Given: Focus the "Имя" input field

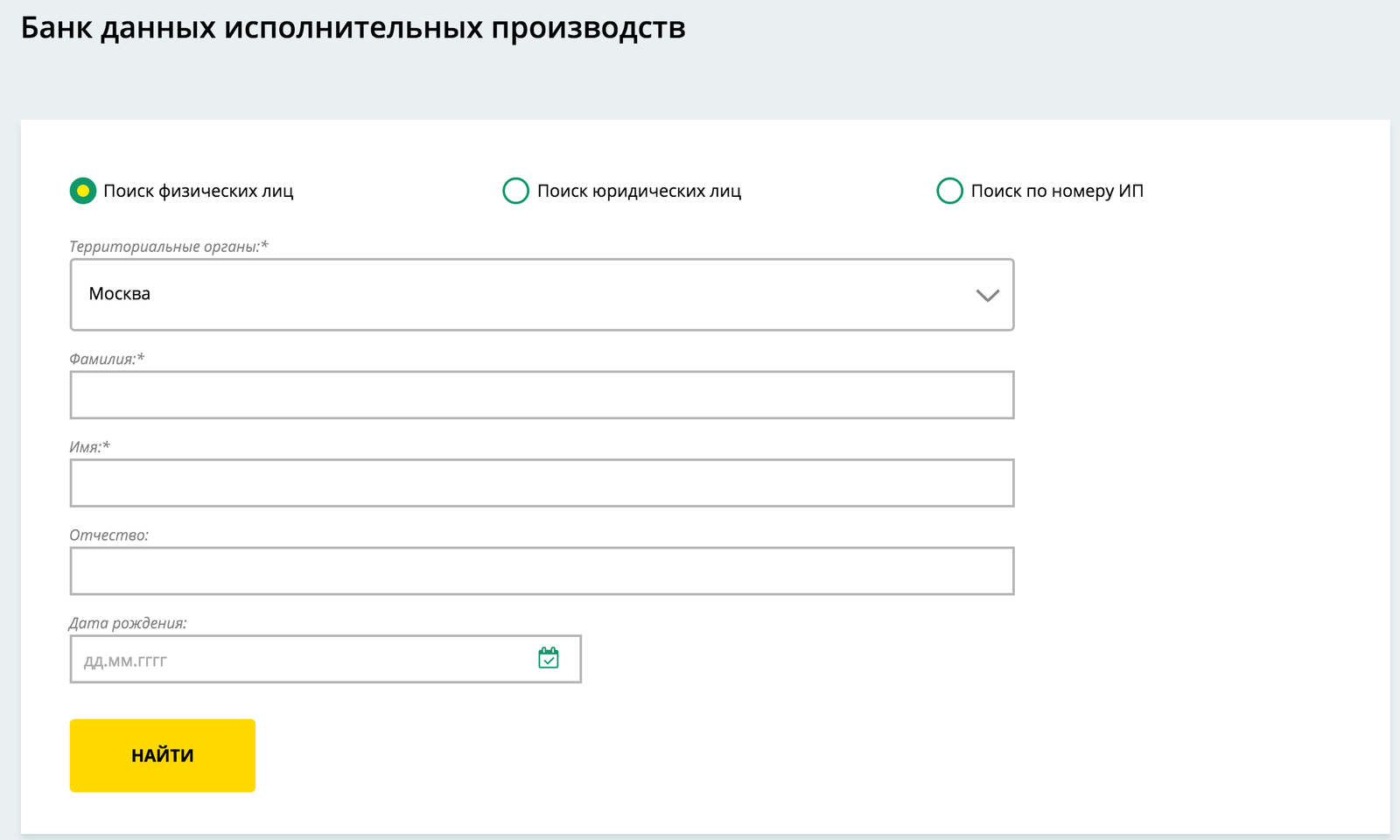Looking at the screenshot, I should pyautogui.click(x=542, y=483).
